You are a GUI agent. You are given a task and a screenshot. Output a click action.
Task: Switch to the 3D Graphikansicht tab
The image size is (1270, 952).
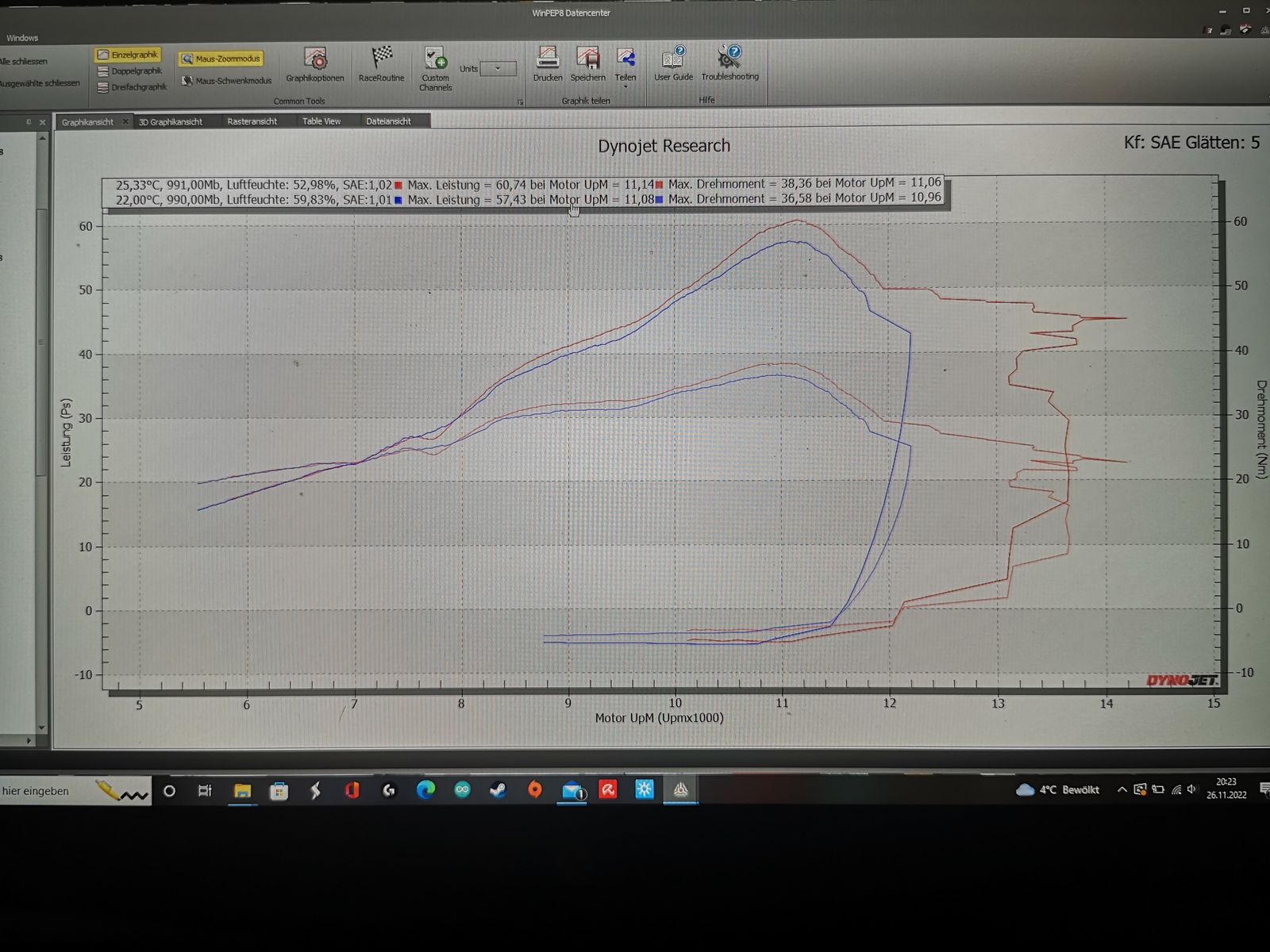(171, 122)
